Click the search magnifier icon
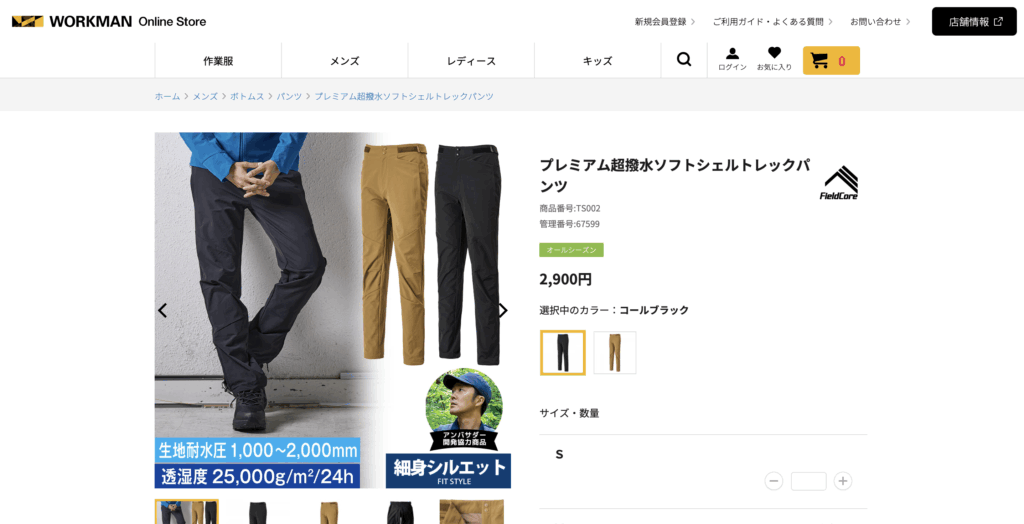Image resolution: width=1024 pixels, height=524 pixels. [x=684, y=60]
